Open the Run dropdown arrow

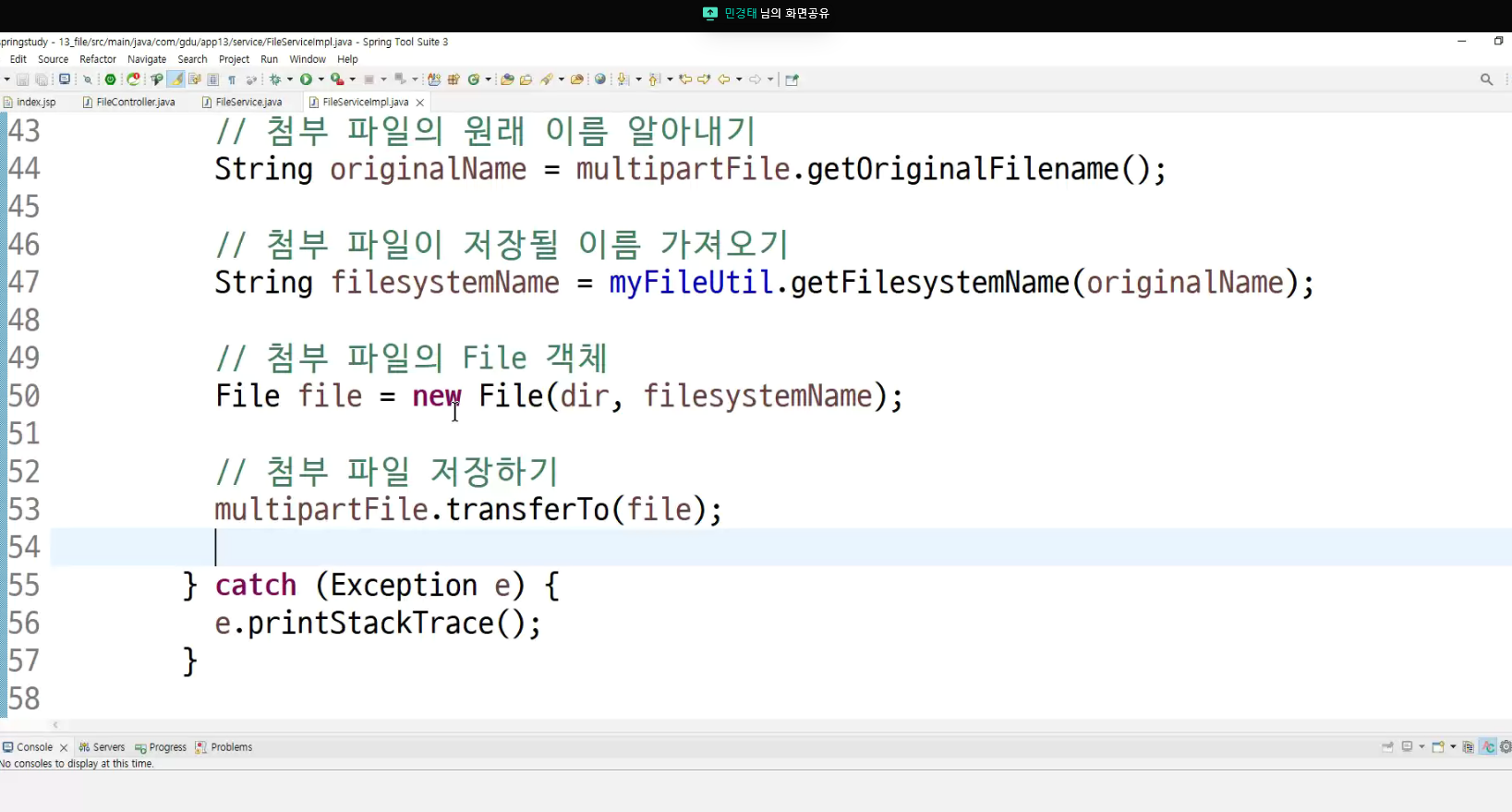321,79
